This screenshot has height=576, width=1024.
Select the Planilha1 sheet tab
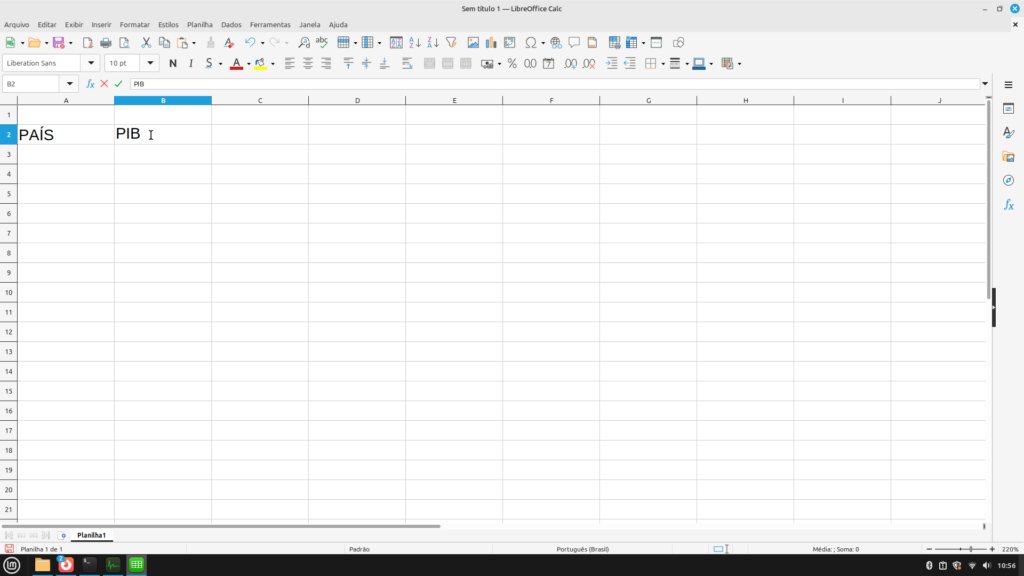(91, 535)
